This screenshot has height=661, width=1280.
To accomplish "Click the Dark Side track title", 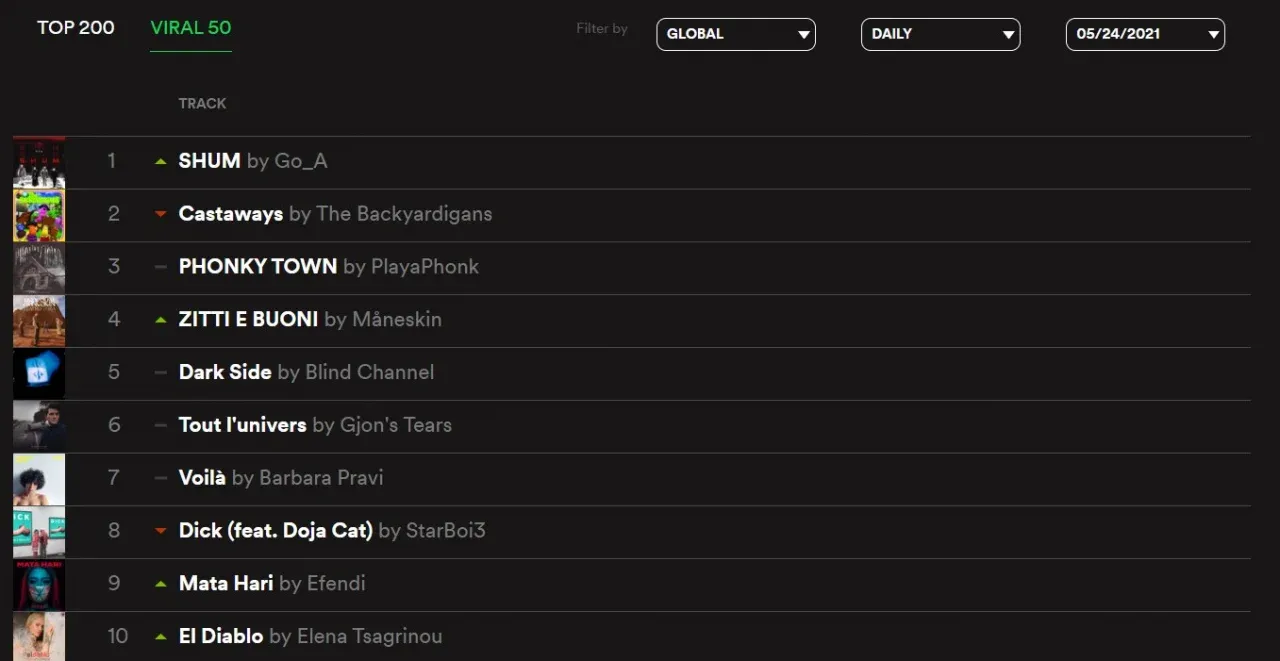I will pyautogui.click(x=225, y=372).
